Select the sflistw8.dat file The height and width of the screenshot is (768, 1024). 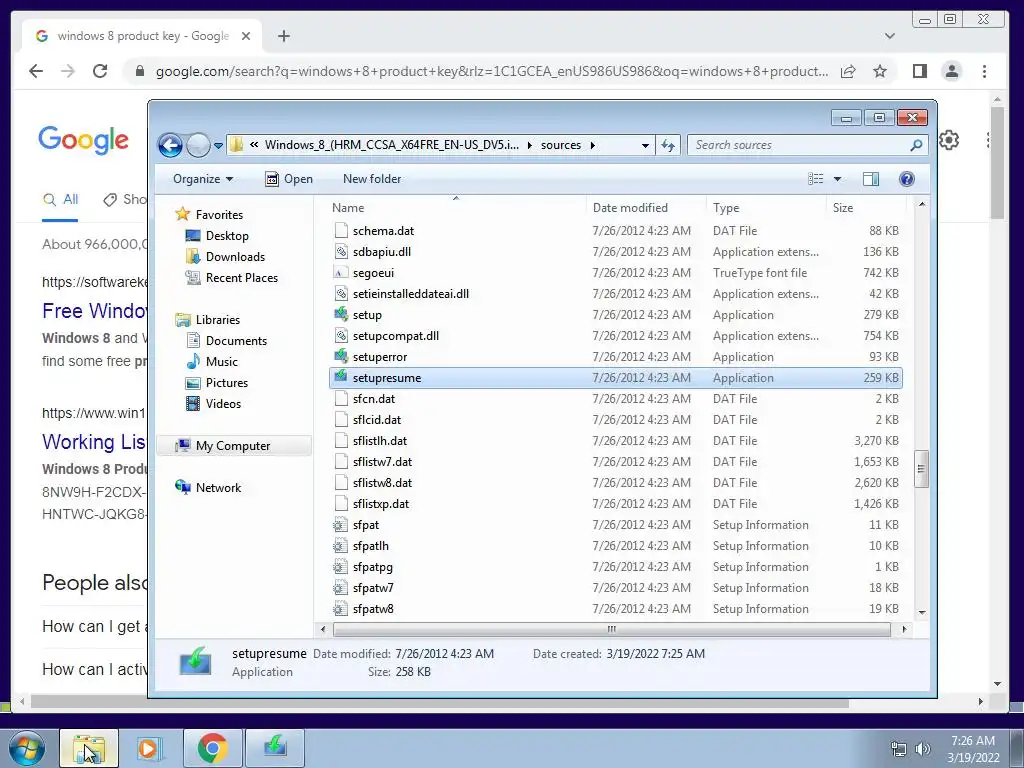(616, 483)
